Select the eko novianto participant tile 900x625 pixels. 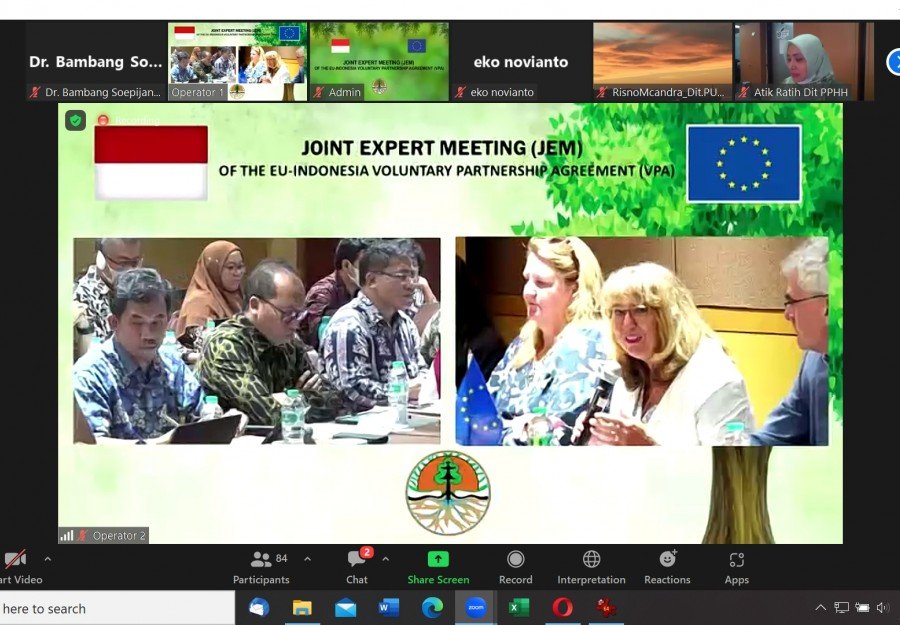tap(521, 61)
